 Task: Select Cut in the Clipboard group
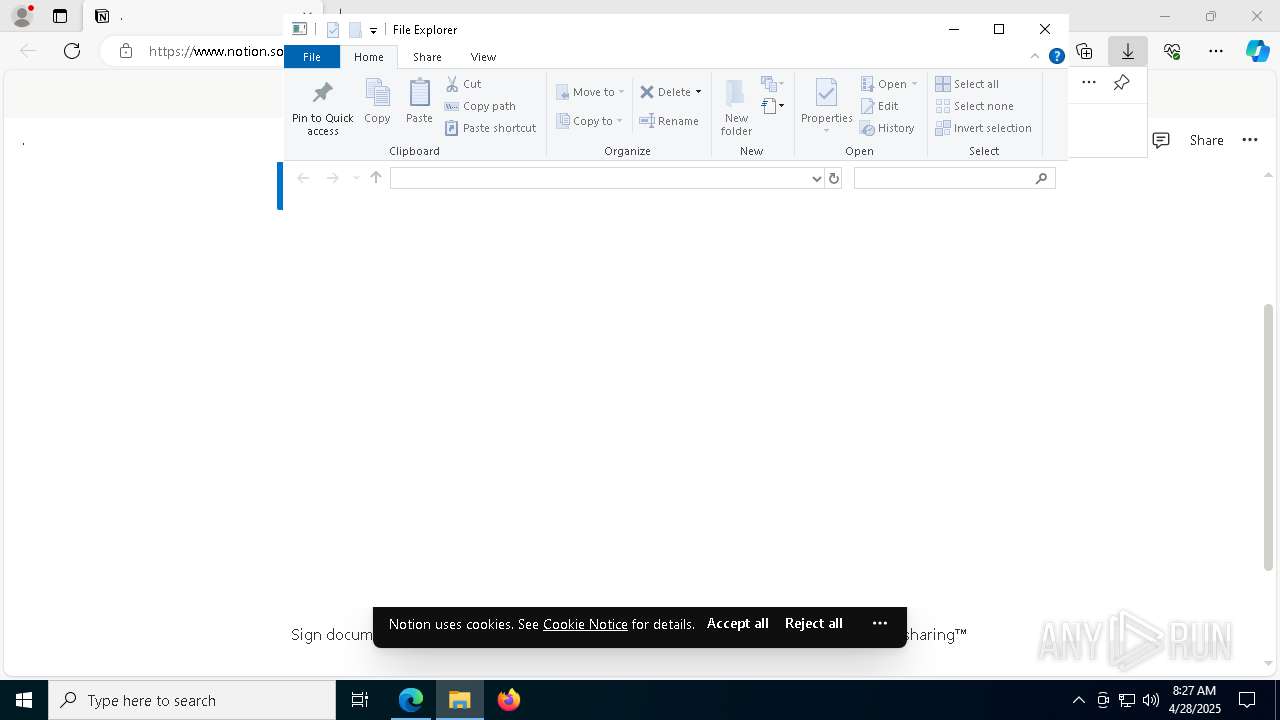coord(463,84)
